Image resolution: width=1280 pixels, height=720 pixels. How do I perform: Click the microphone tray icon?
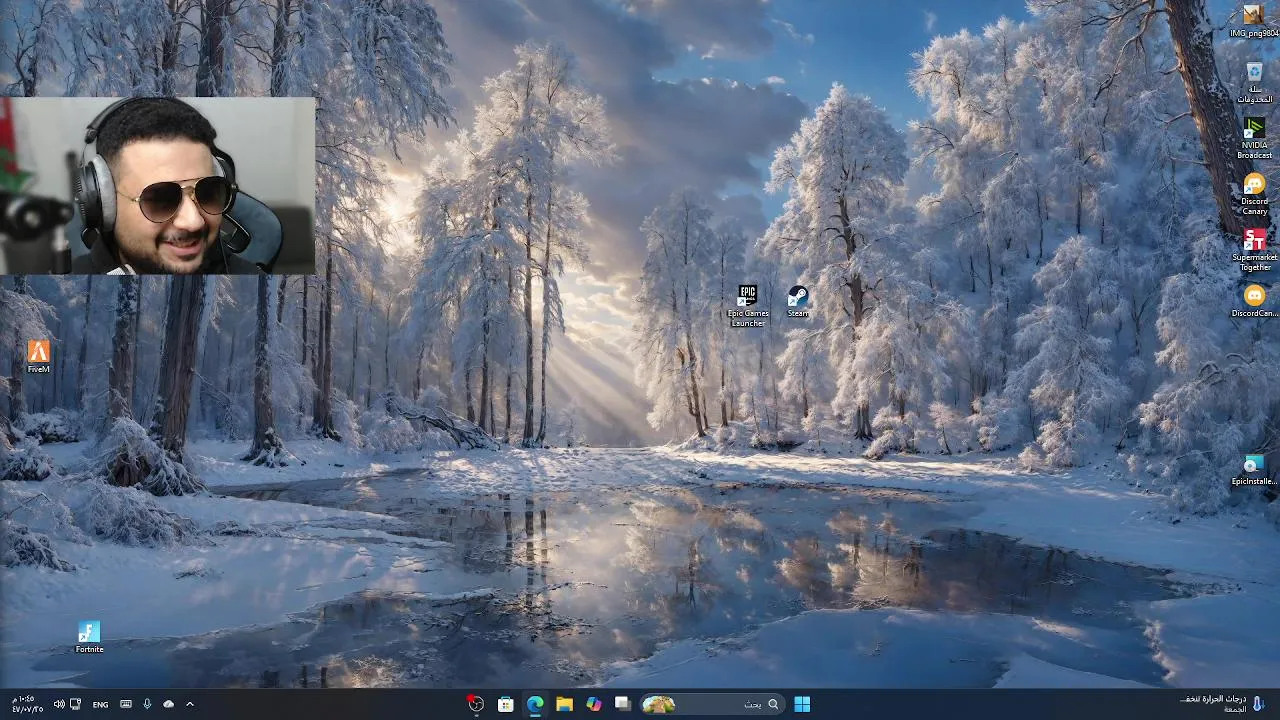pos(147,704)
